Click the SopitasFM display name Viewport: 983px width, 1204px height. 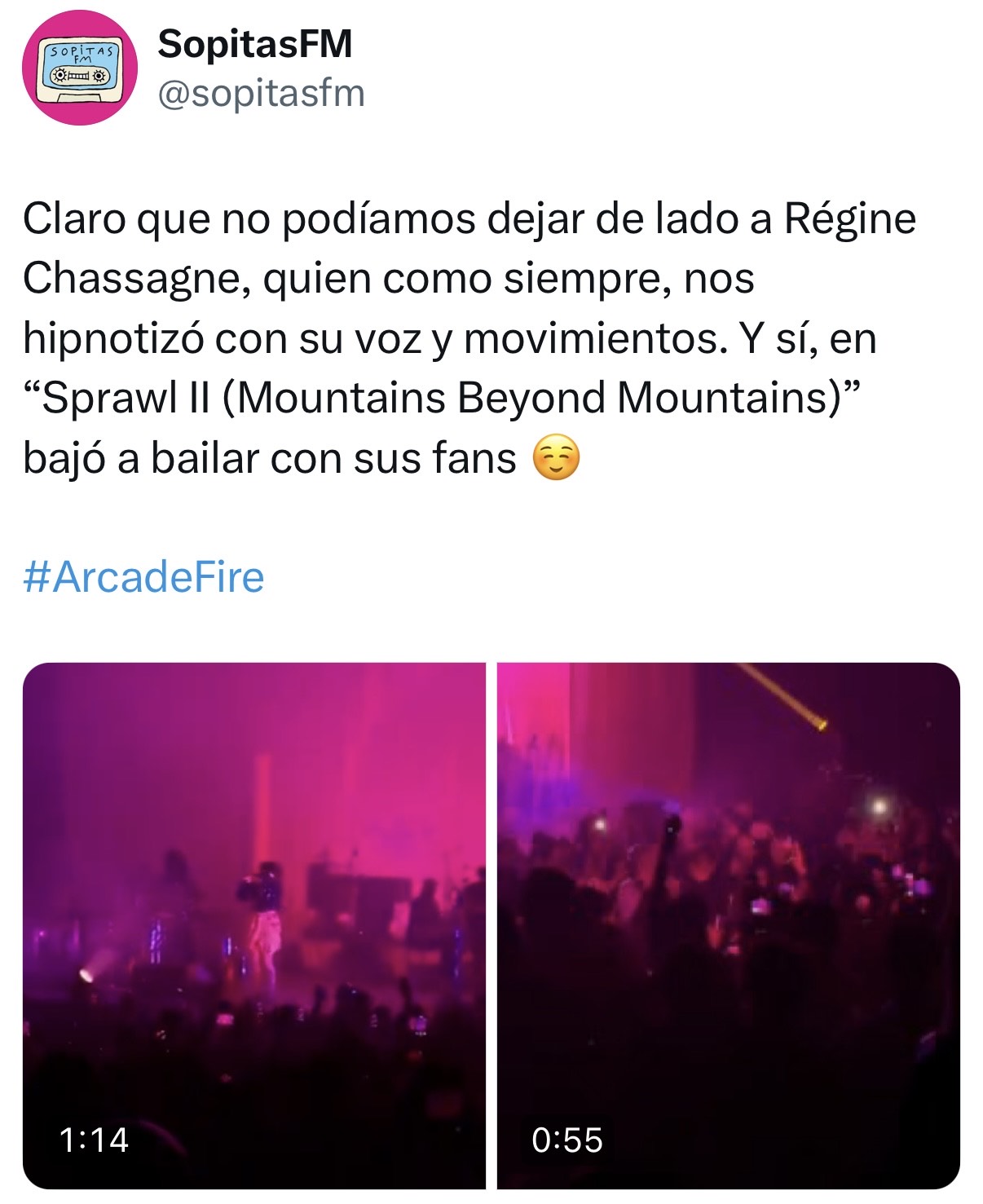pos(255,43)
